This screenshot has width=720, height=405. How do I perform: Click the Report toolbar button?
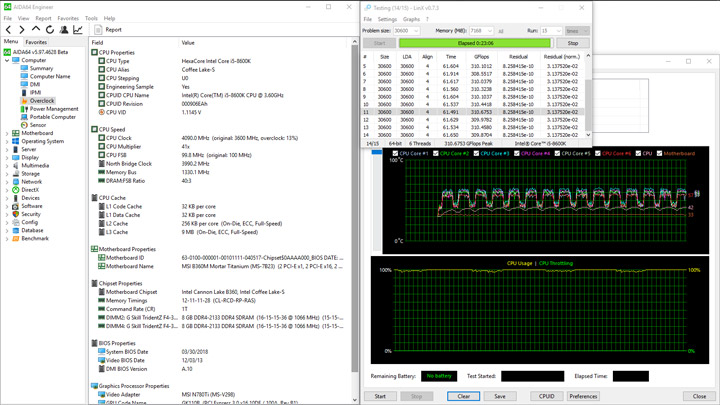[x=110, y=30]
